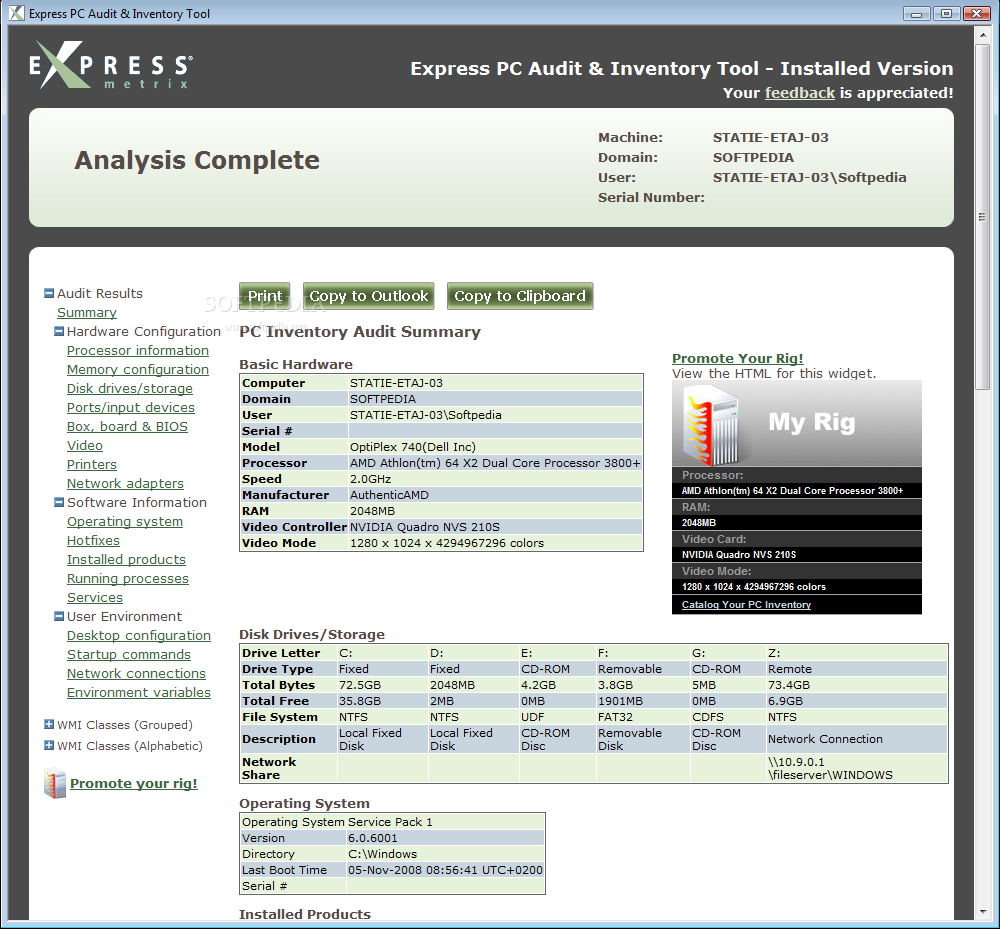
Task: Click the Express Metrix logo
Action: point(111,65)
